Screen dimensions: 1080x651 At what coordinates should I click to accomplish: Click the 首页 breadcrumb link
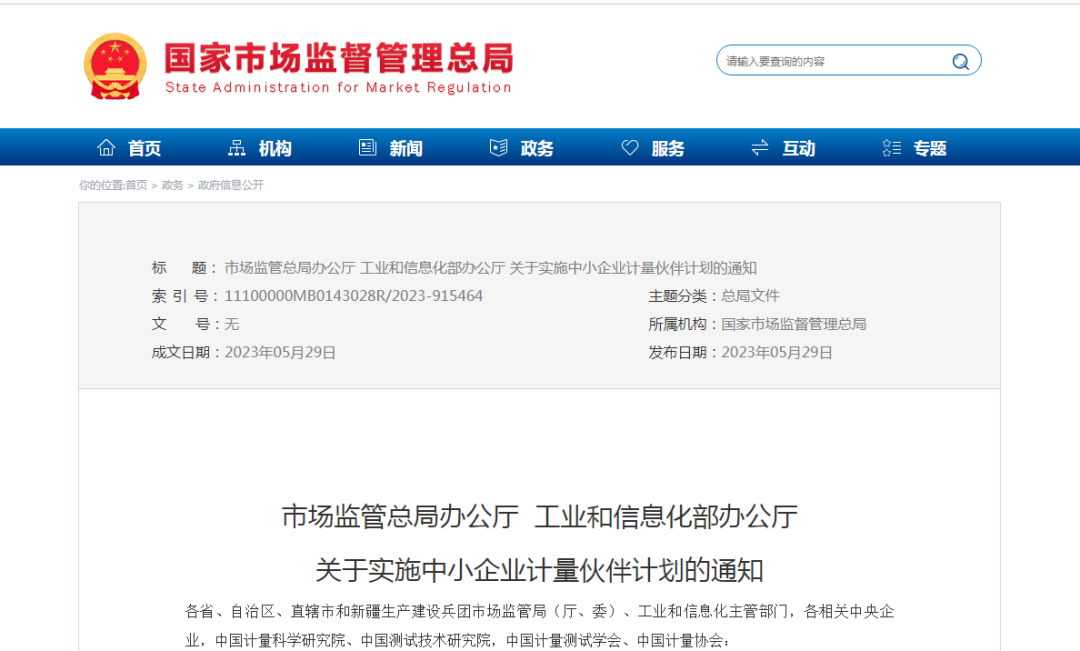coord(136,185)
